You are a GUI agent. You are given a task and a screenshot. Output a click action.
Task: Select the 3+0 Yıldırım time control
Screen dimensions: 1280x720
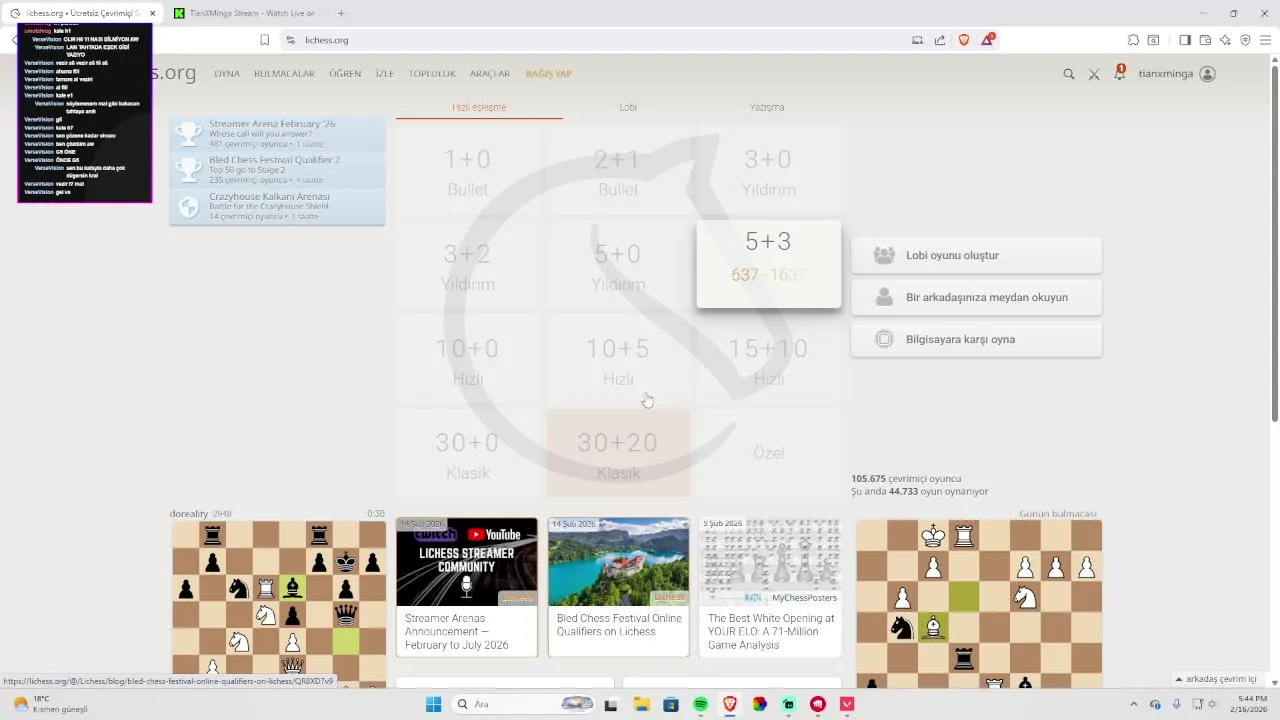point(768,172)
